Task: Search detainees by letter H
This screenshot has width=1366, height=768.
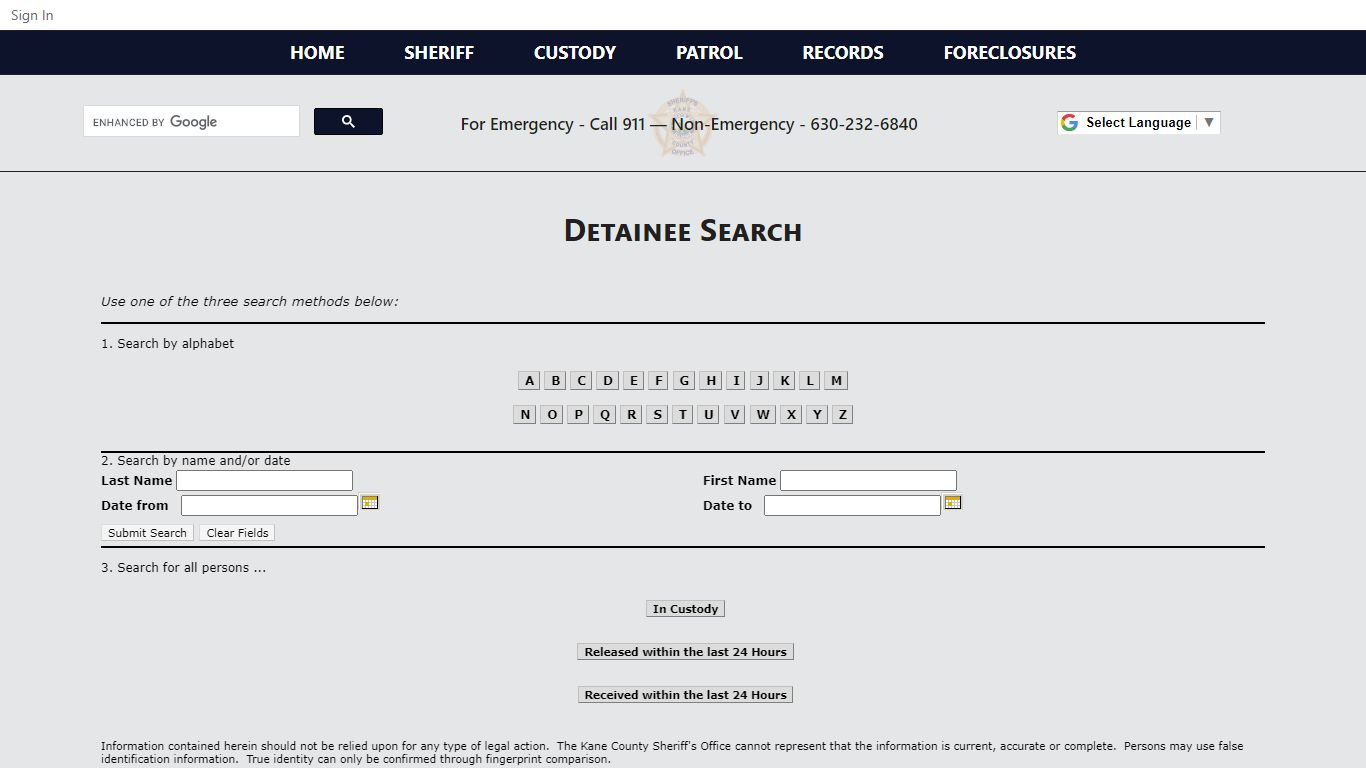Action: click(711, 381)
